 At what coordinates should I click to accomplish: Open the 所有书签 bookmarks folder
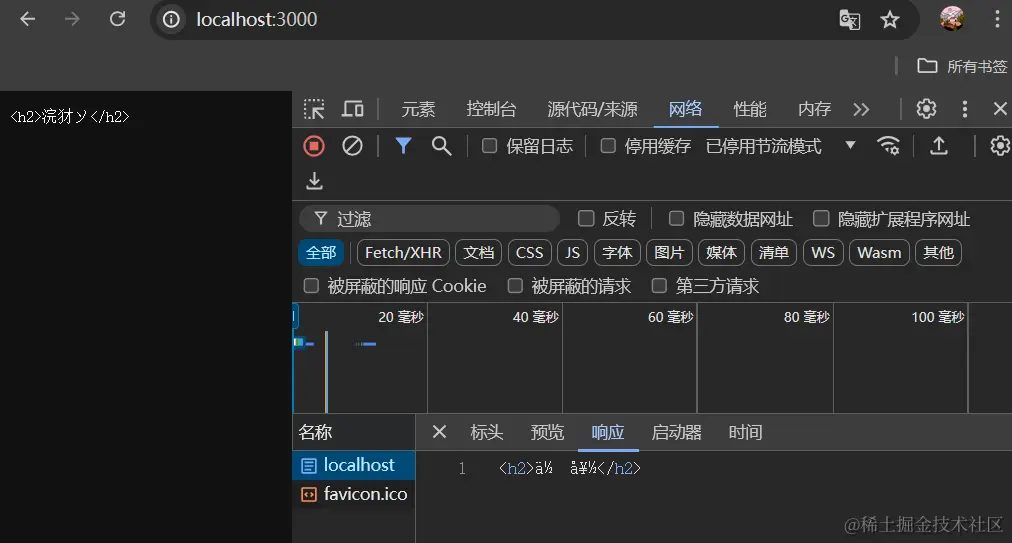point(962,66)
